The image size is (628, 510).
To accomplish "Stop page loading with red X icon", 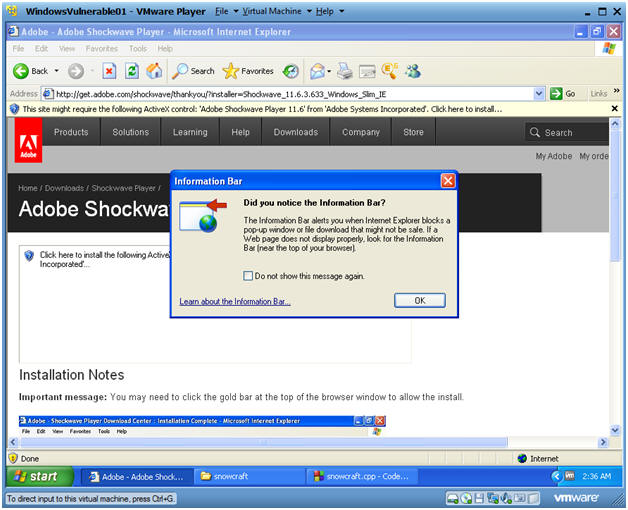I will pyautogui.click(x=109, y=71).
